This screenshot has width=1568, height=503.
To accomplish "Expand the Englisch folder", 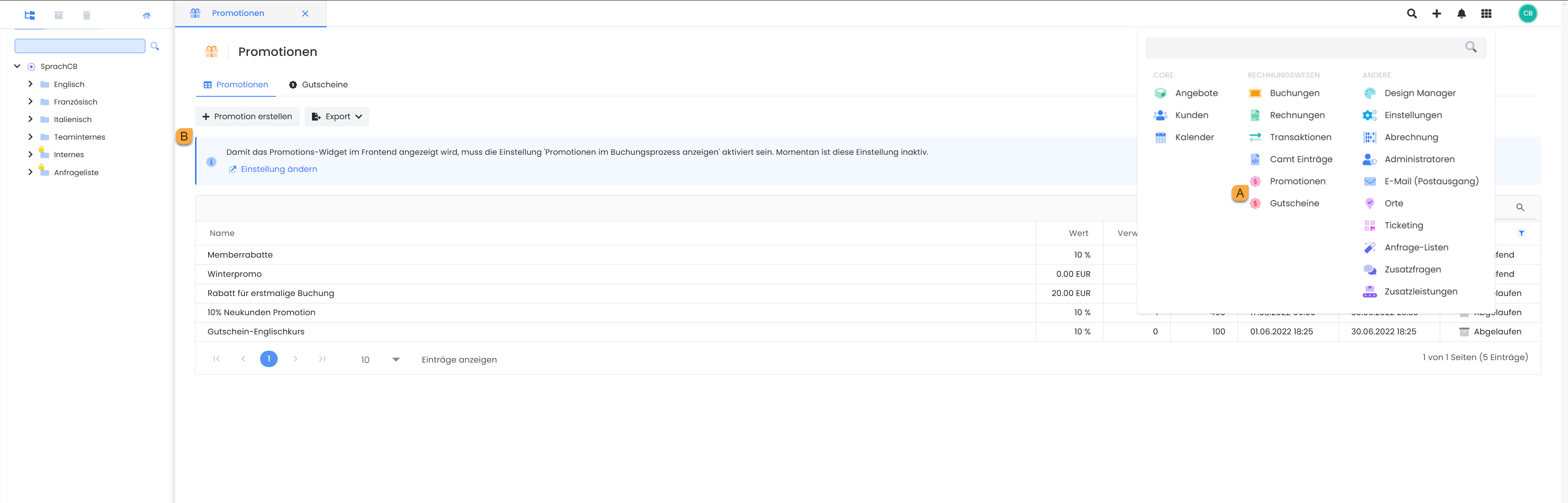I will [x=31, y=84].
